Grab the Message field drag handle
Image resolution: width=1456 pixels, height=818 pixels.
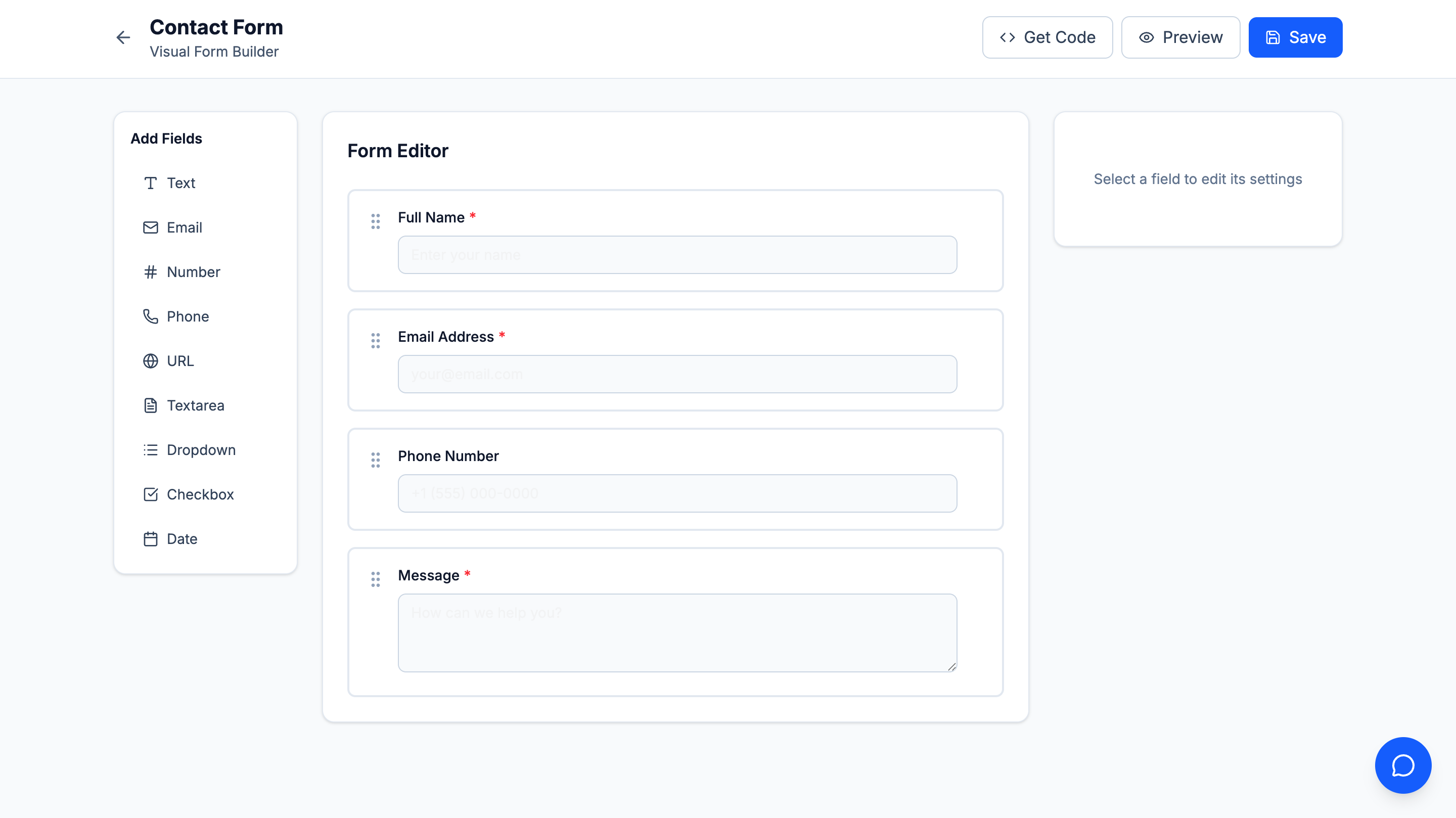coord(375,579)
